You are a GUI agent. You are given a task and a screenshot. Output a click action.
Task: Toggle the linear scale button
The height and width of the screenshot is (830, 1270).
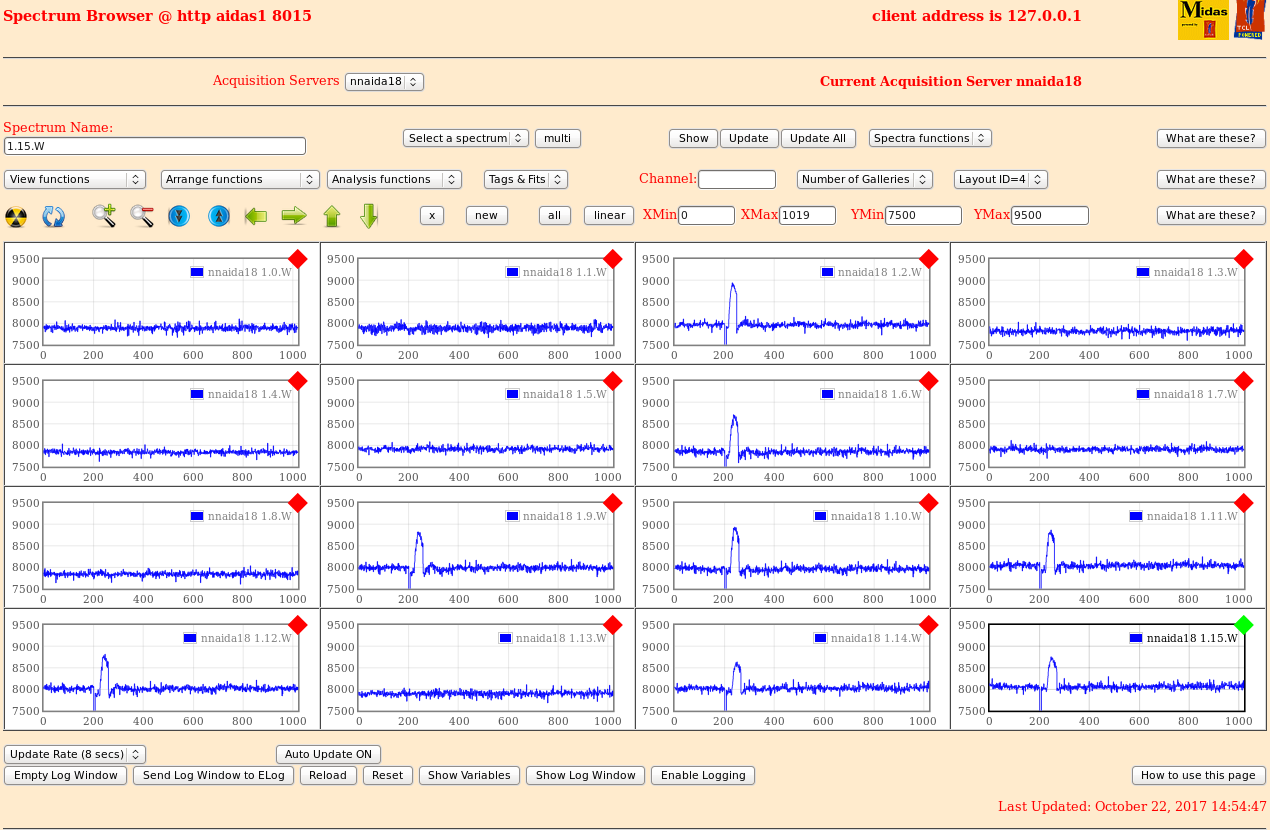[609, 215]
